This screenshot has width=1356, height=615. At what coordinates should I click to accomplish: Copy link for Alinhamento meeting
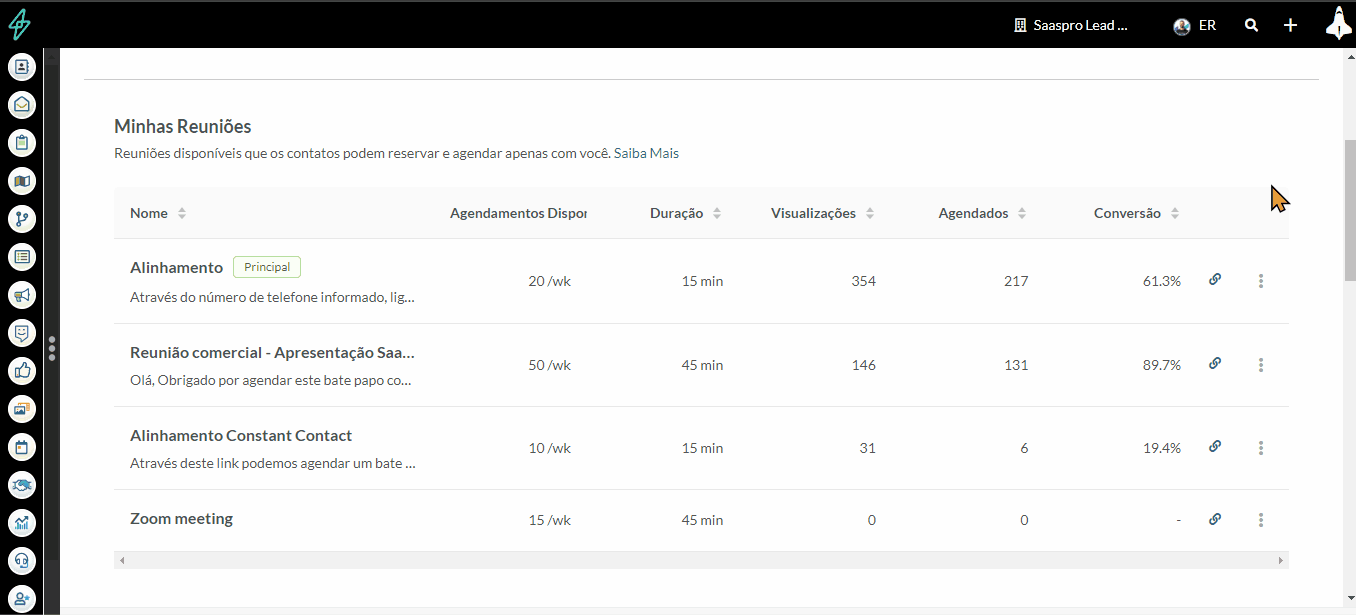click(1215, 280)
